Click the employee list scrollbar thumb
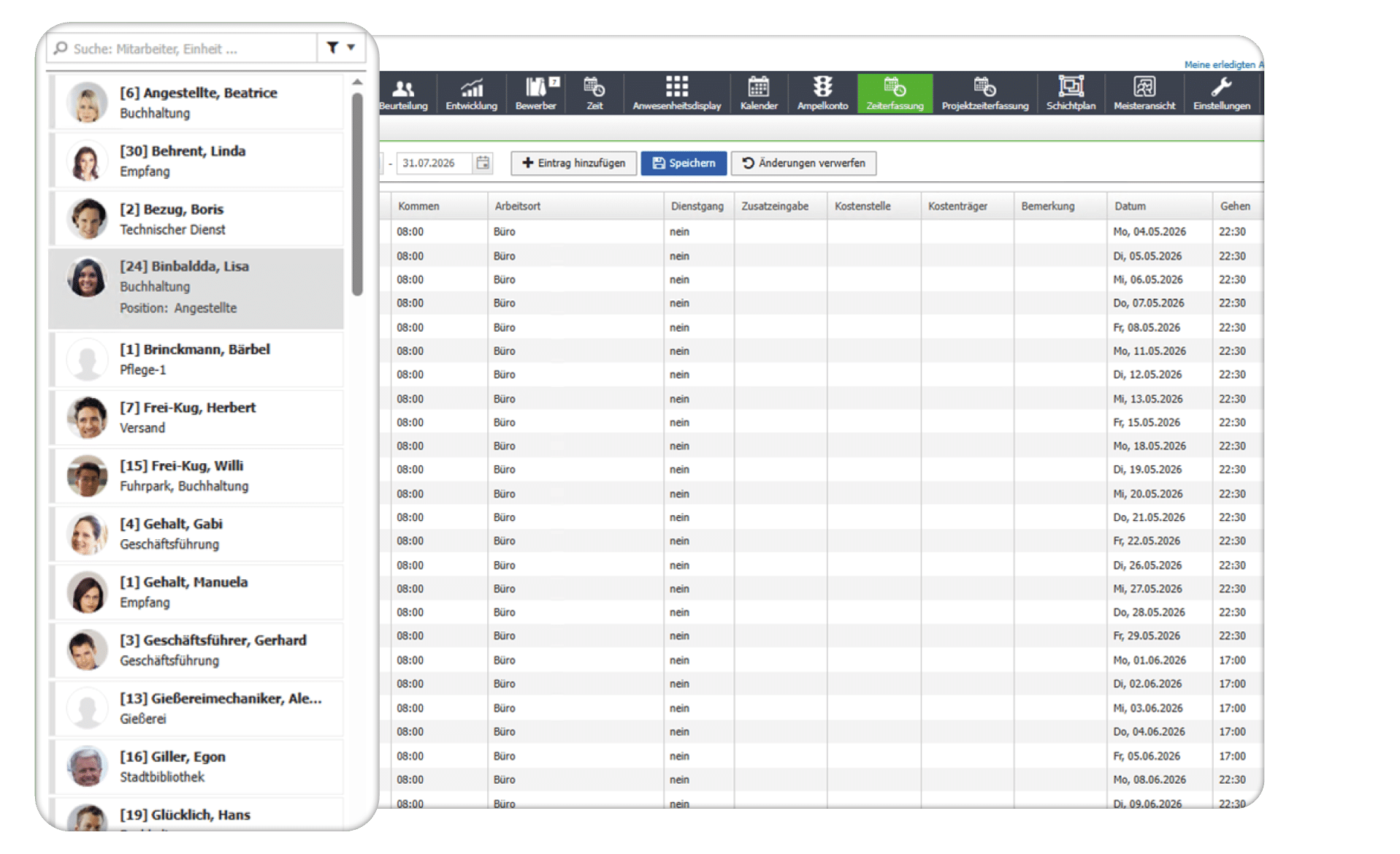 [357, 194]
